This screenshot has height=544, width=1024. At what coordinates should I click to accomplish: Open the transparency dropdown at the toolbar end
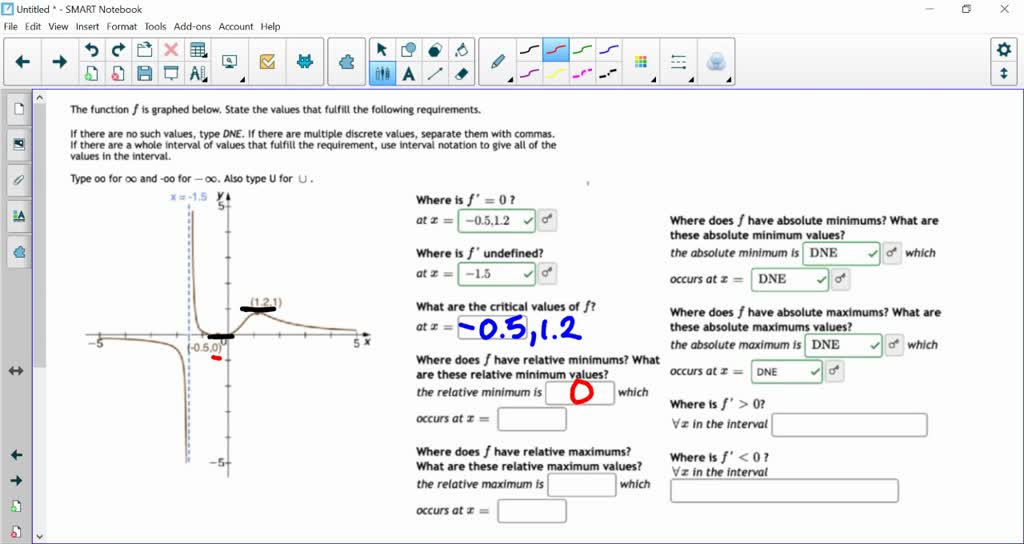[716, 62]
